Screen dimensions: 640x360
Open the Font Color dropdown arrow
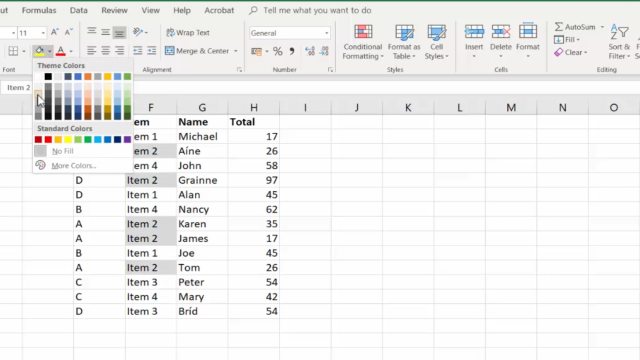(71, 51)
